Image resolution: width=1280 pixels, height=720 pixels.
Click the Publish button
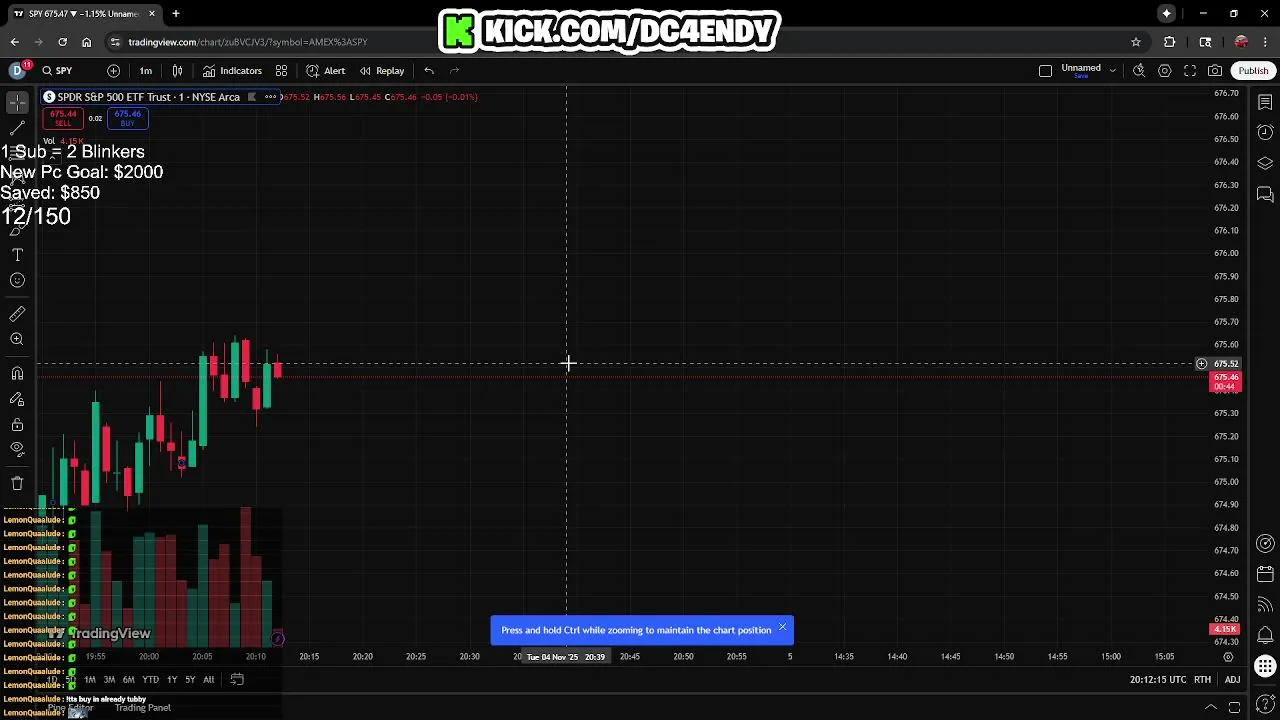point(1253,71)
